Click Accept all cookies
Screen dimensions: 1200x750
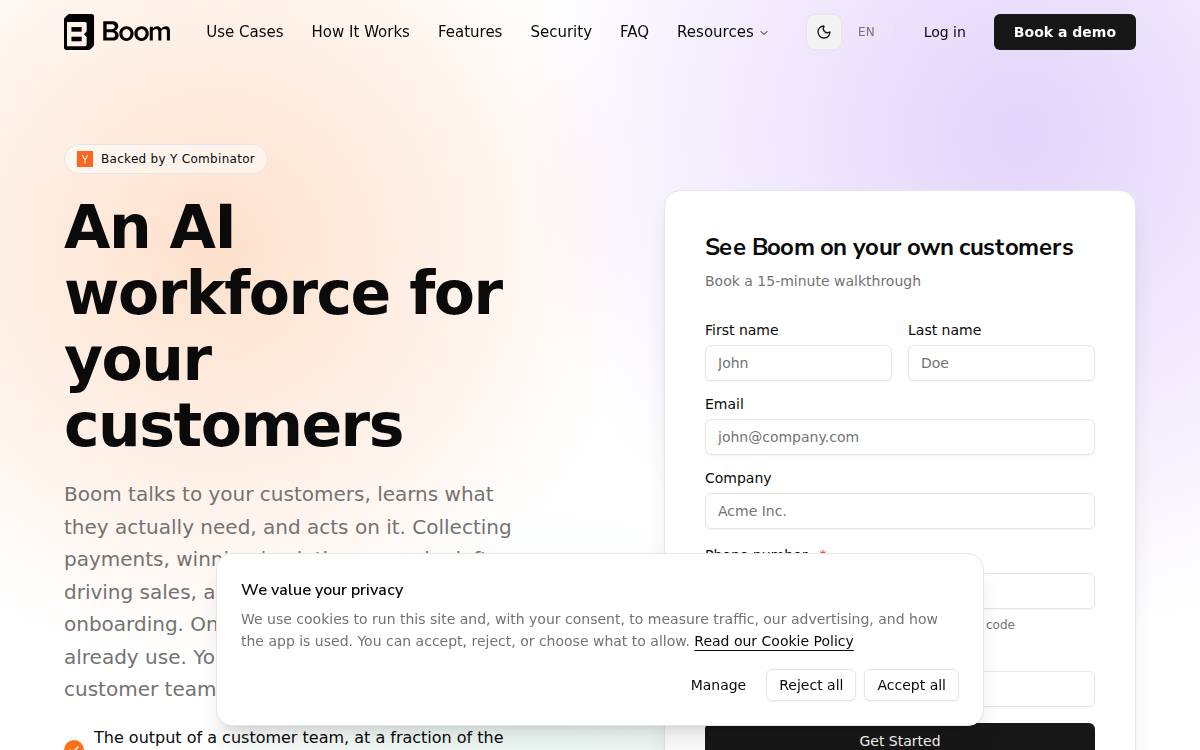click(911, 685)
